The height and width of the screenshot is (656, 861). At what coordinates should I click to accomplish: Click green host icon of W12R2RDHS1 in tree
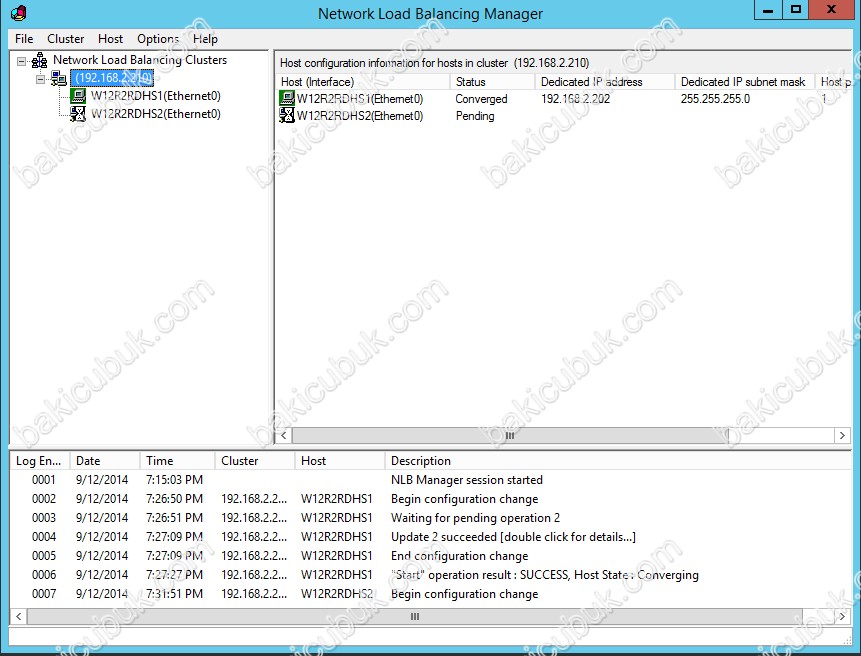click(x=78, y=96)
